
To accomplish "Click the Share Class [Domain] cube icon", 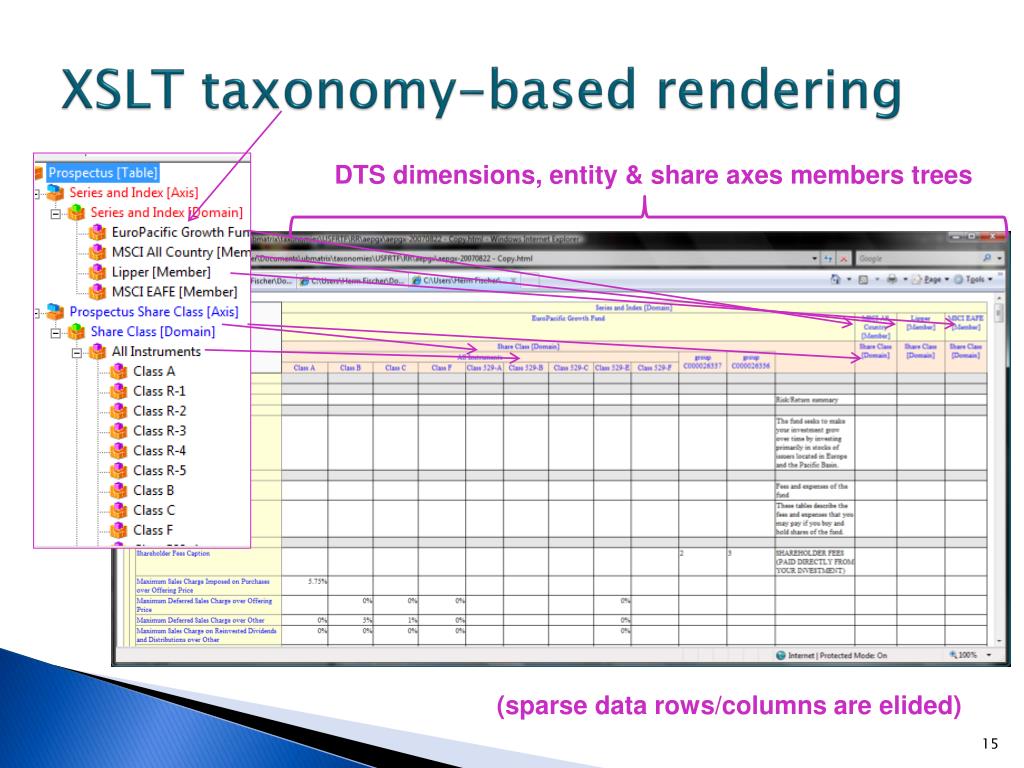I will 76,332.
